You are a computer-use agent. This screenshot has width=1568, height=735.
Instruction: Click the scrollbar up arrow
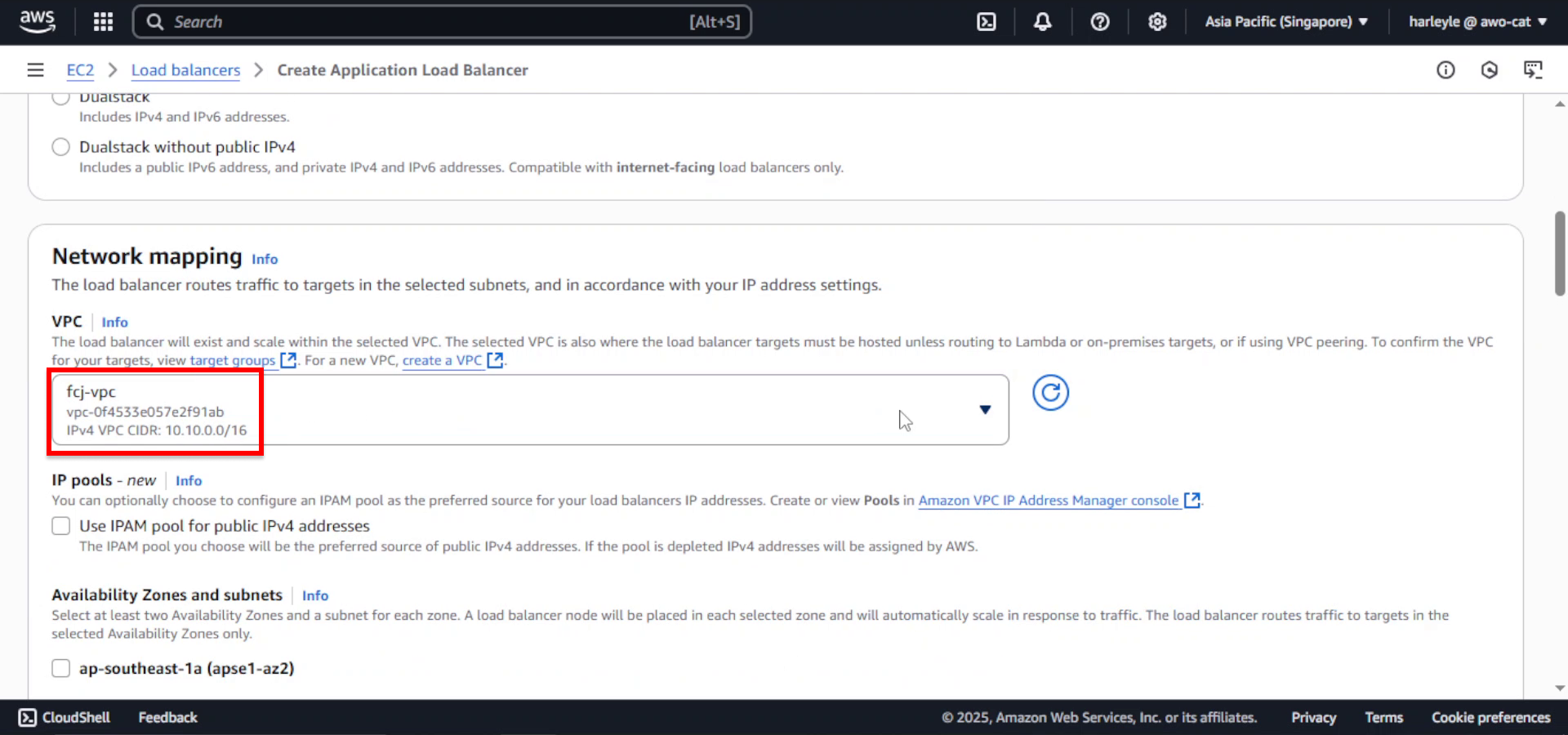click(1560, 104)
